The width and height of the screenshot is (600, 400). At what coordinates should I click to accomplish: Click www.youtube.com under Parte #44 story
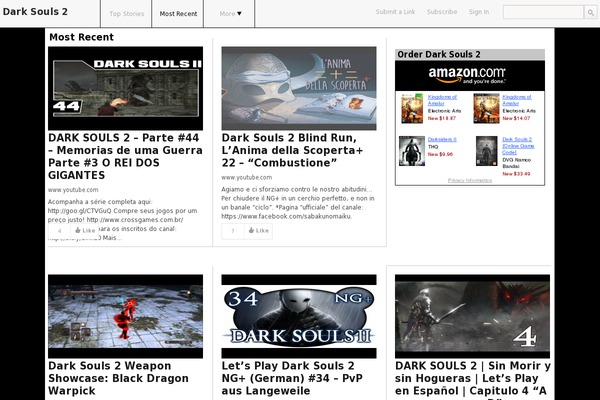coord(73,190)
